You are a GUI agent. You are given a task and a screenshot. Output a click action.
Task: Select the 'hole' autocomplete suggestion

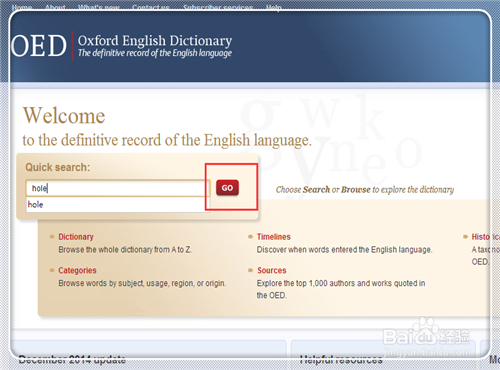tap(118, 205)
